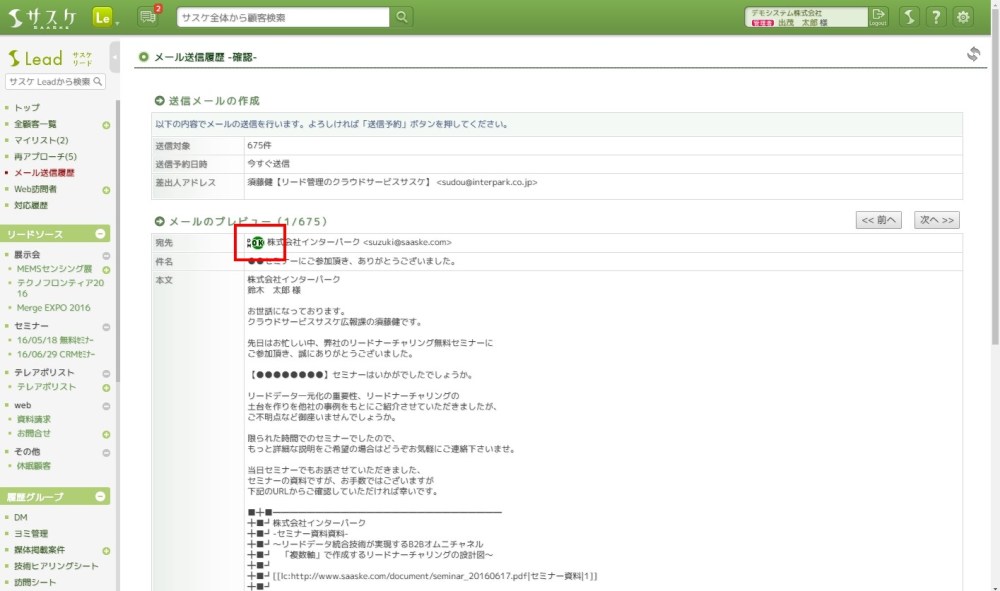Open the Le product switcher dropdown
The width and height of the screenshot is (1000, 591).
pos(105,17)
